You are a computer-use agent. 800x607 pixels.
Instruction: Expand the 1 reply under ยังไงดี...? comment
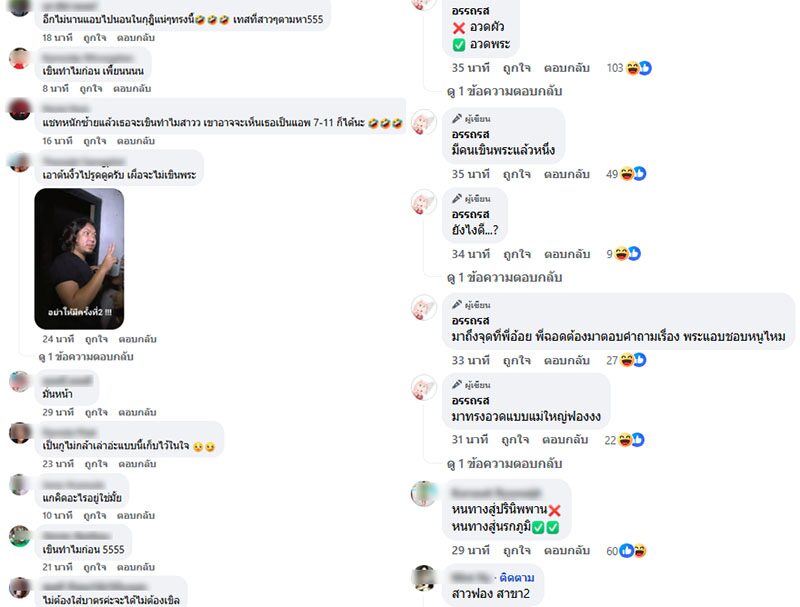click(x=505, y=277)
